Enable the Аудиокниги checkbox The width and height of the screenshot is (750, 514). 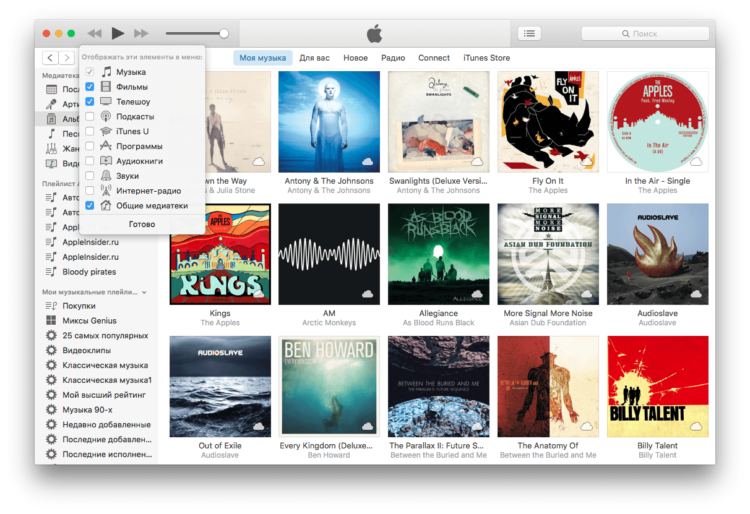(x=89, y=161)
